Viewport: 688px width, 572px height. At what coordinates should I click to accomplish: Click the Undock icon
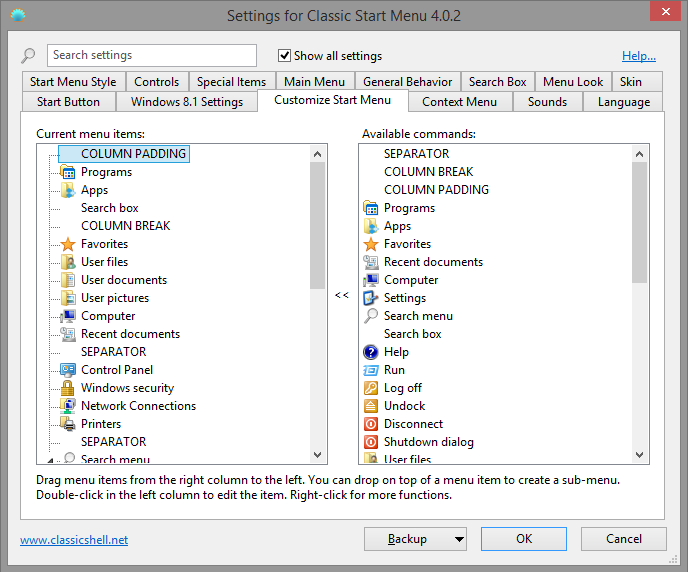click(371, 406)
